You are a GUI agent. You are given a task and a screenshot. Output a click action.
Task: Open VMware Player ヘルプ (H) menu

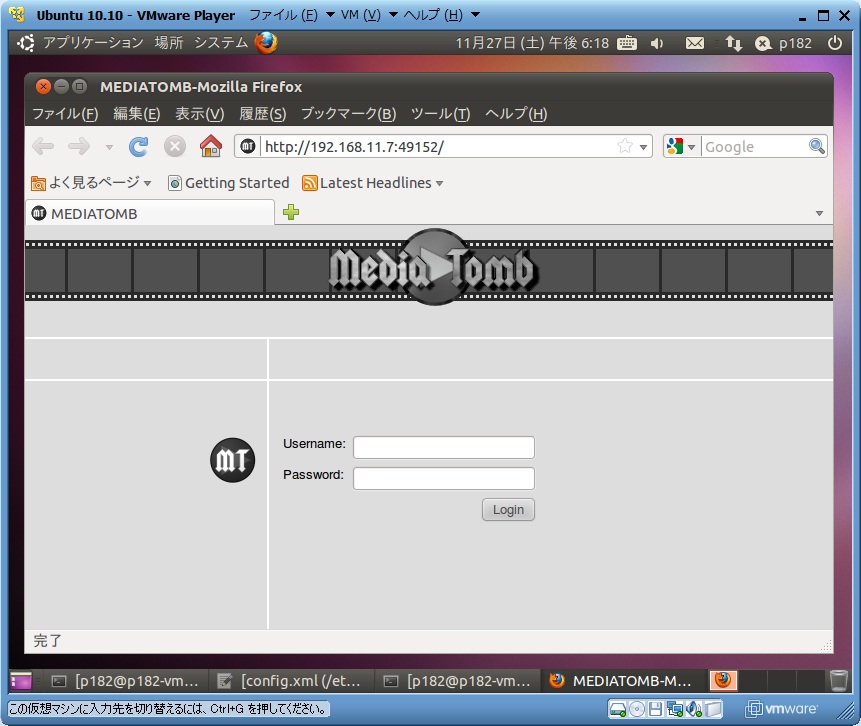coord(441,15)
